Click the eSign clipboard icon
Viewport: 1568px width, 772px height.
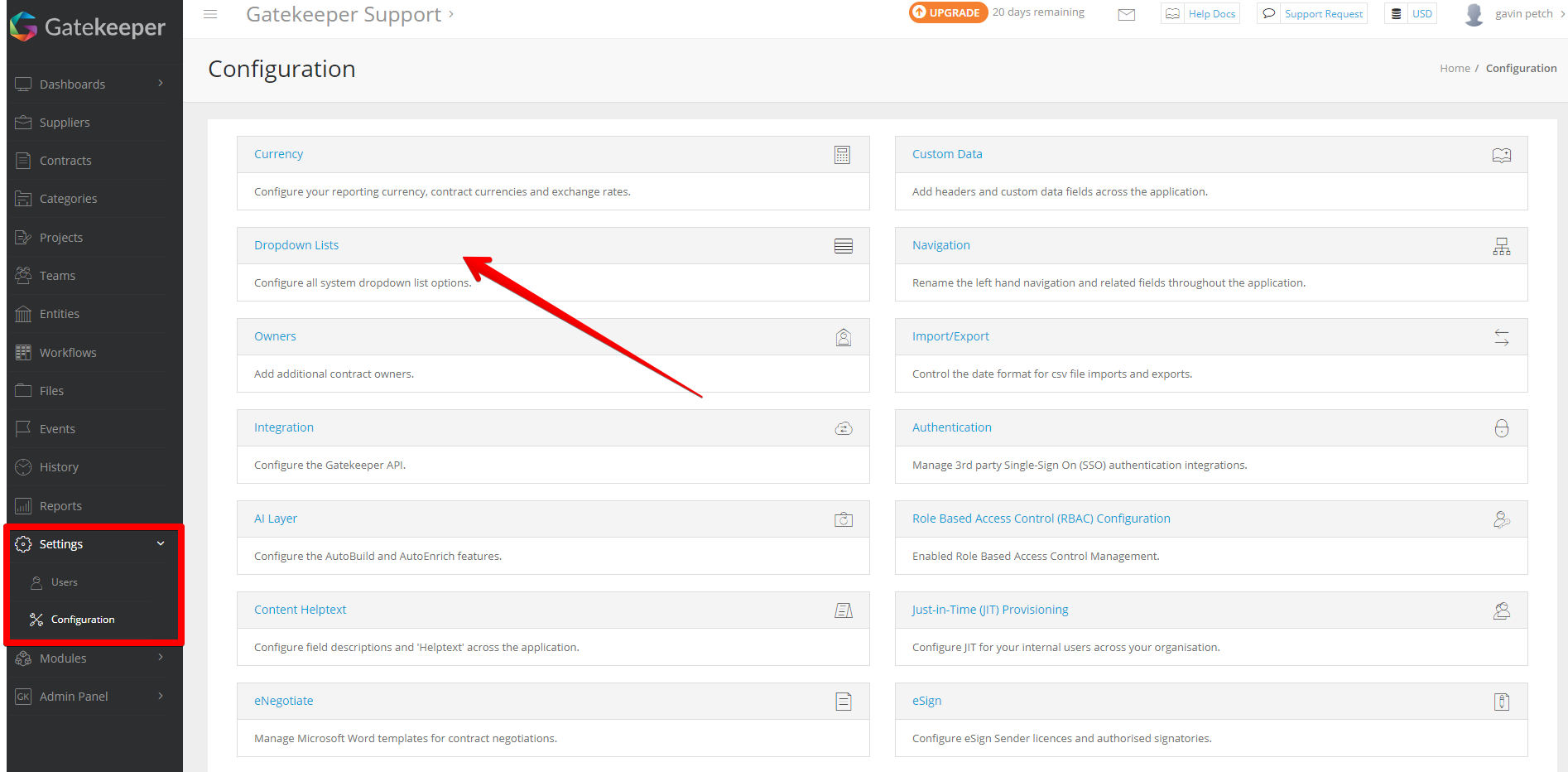pos(1501,702)
